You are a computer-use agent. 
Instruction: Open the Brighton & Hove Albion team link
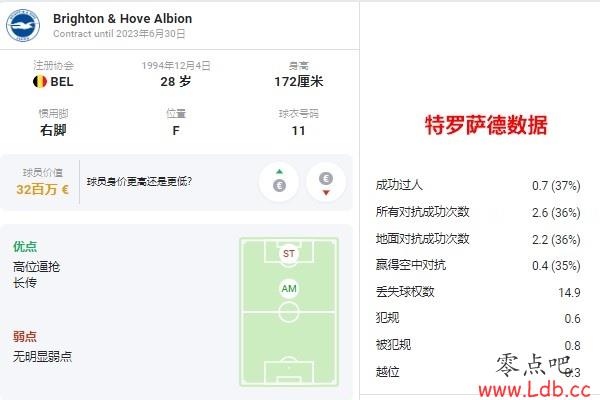tap(122, 18)
